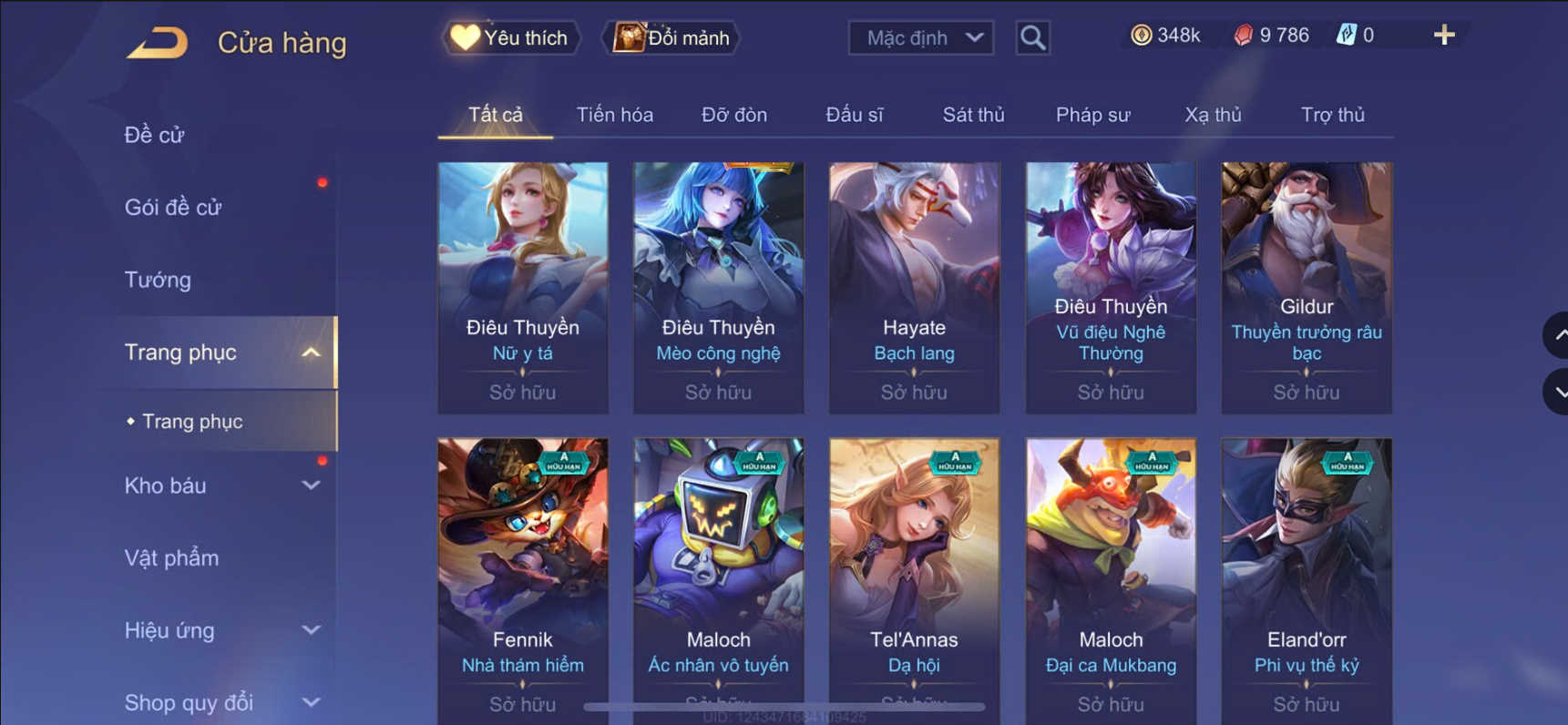The image size is (1568, 725).
Task: Collapse the Trang phục sidebar section
Action: 311,352
